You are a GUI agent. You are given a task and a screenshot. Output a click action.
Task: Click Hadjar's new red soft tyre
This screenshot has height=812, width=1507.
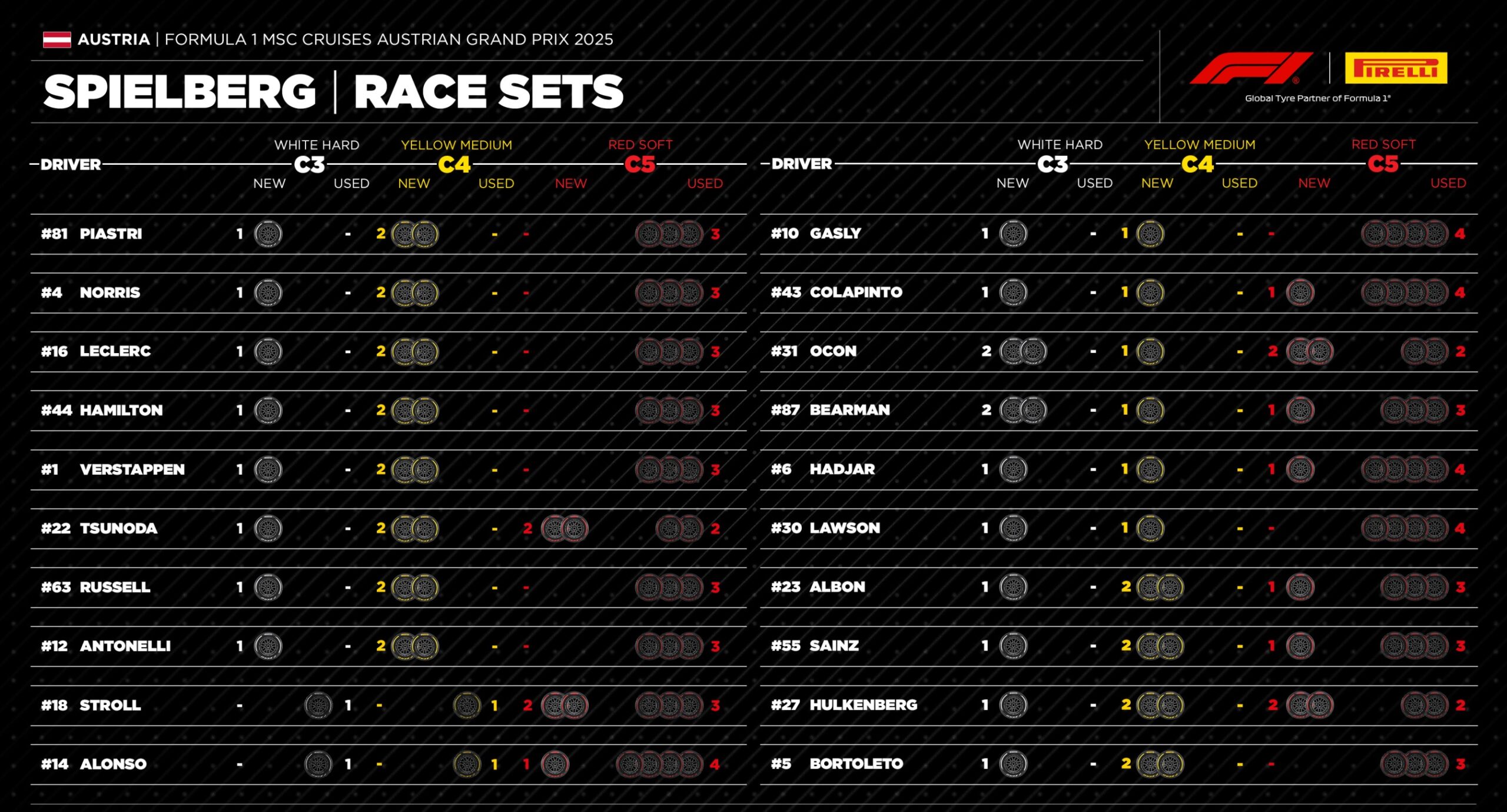(x=1300, y=469)
